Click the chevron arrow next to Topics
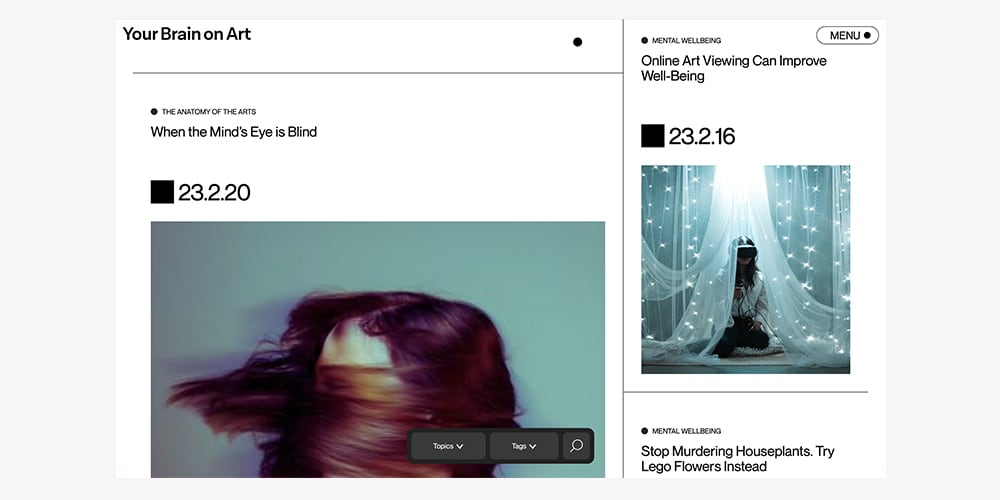The height and width of the screenshot is (500, 1000). [460, 446]
